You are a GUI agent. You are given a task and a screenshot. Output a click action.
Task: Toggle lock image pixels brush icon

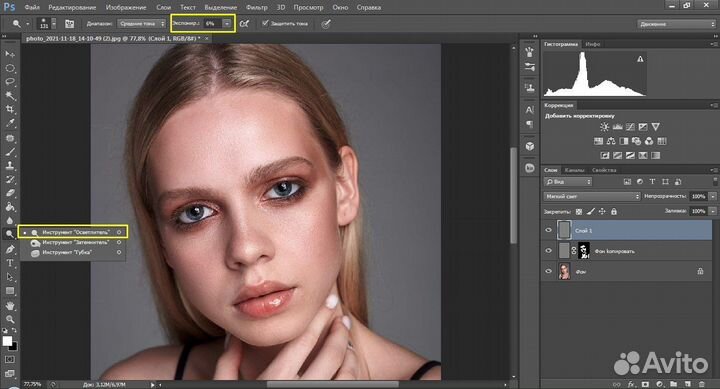tap(591, 211)
